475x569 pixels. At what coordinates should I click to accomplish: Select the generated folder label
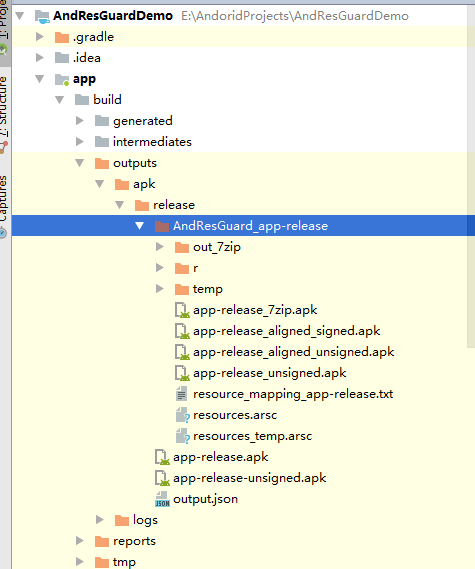pyautogui.click(x=143, y=121)
